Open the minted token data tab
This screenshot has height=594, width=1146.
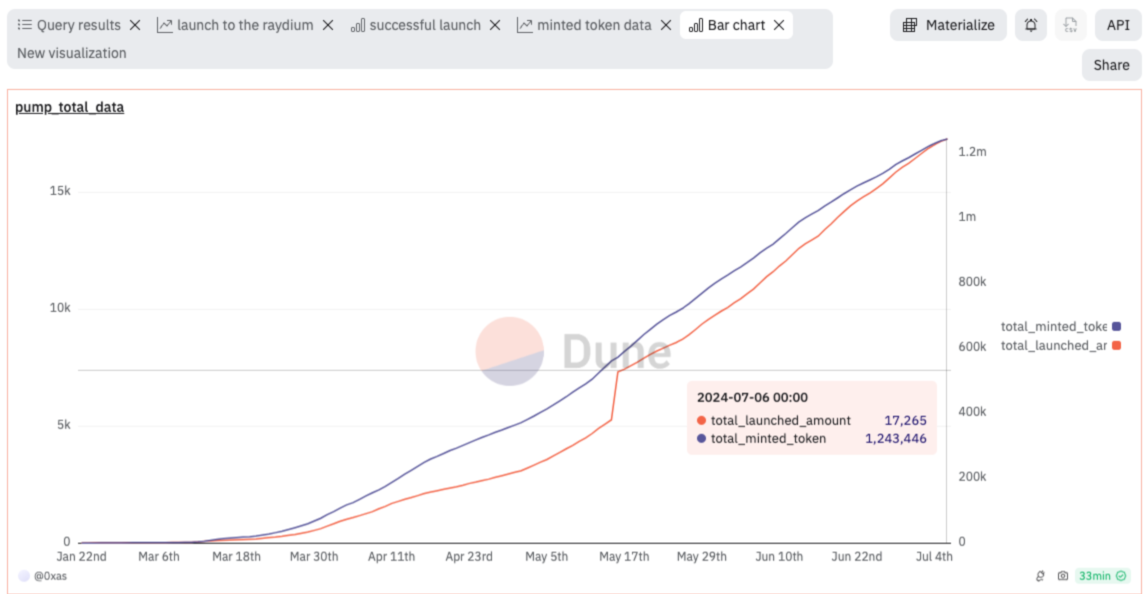[x=584, y=25]
